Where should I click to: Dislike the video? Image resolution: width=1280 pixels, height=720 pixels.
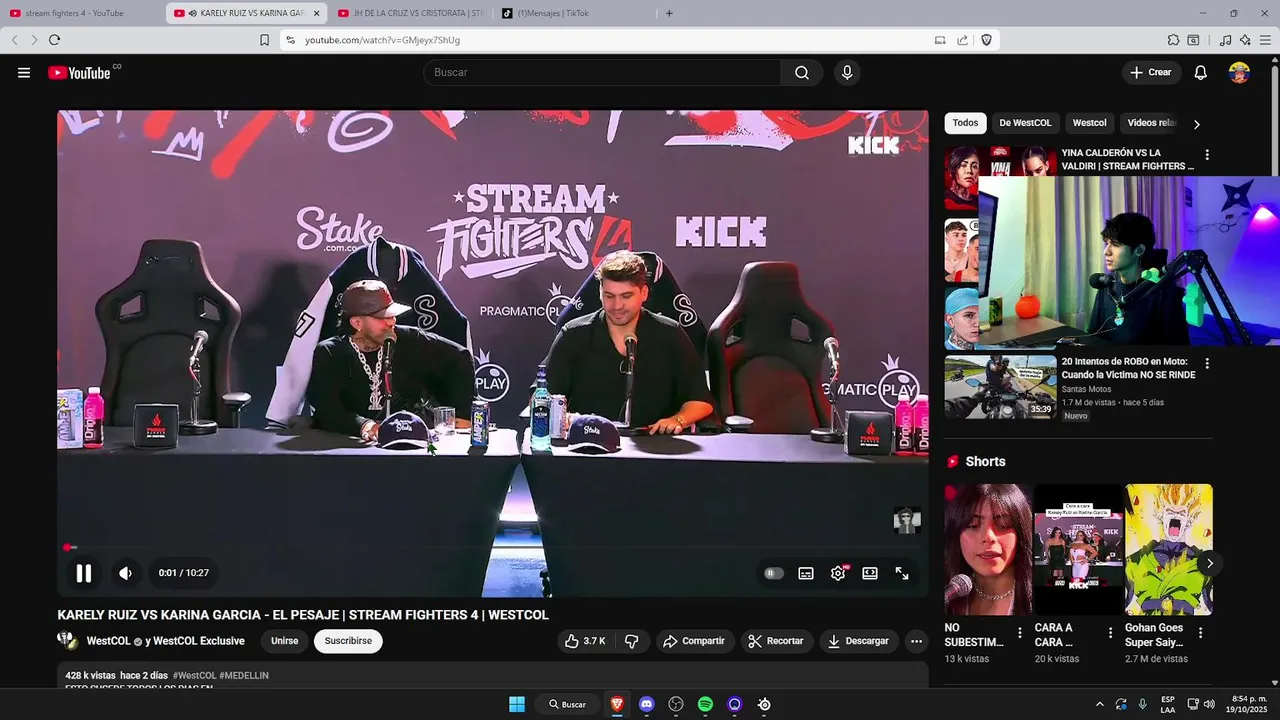632,641
